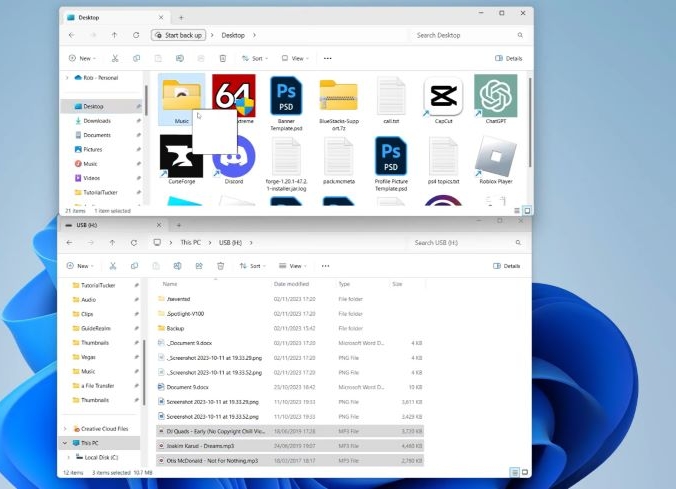Screen dimensions: 676x489
Task: Click the up arrow in USB (H:) window
Action: [x=112, y=243]
